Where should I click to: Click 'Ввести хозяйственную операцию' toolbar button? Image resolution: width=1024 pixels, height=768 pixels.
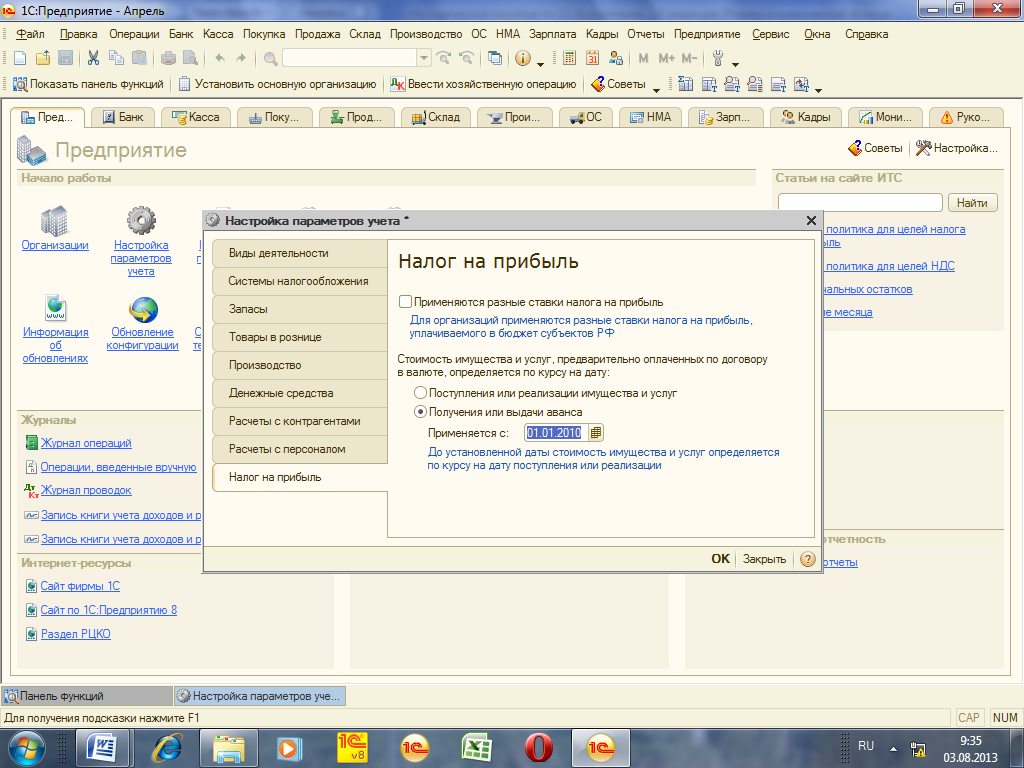point(483,84)
